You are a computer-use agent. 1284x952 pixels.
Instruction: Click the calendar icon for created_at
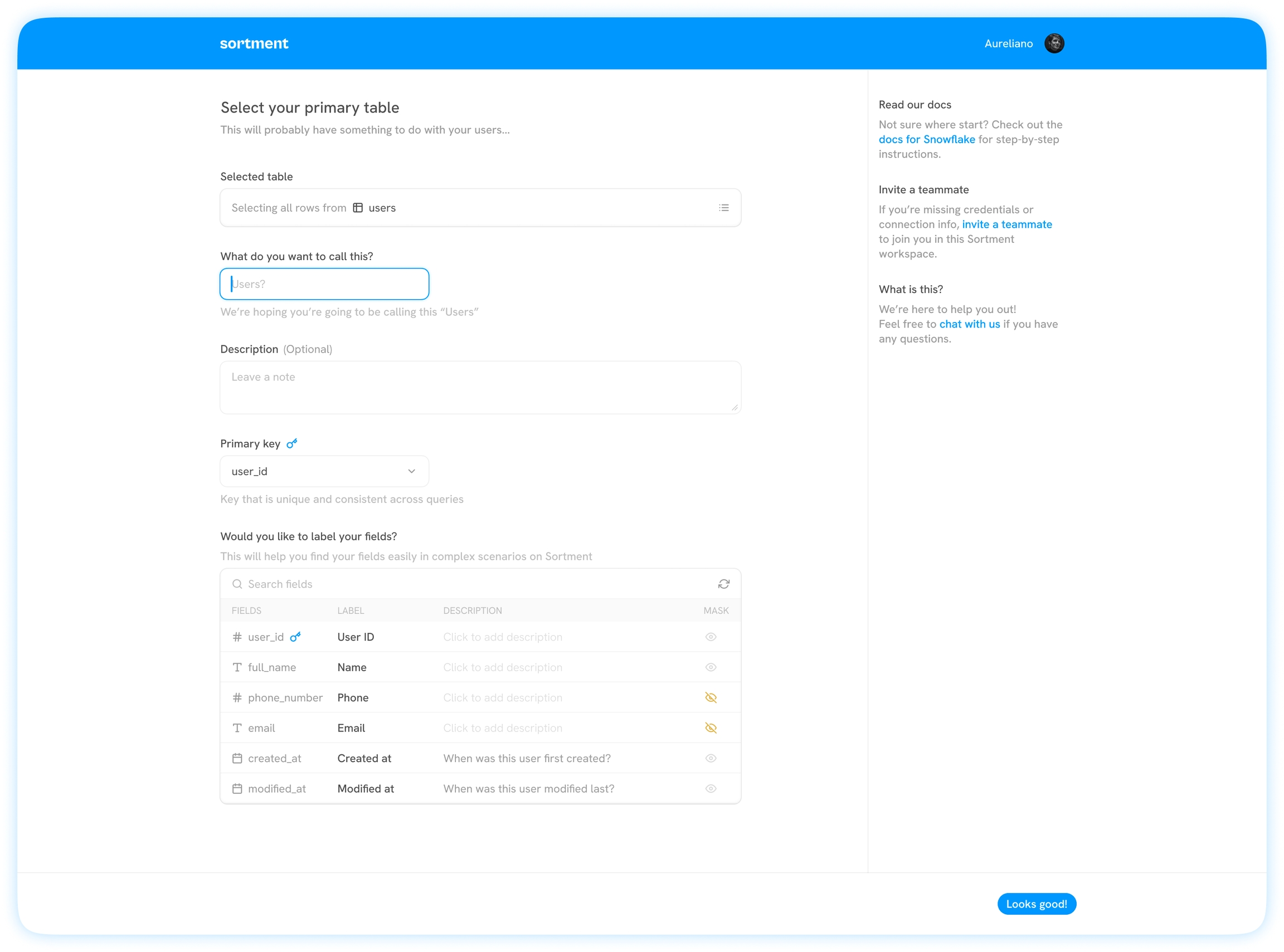tap(237, 758)
